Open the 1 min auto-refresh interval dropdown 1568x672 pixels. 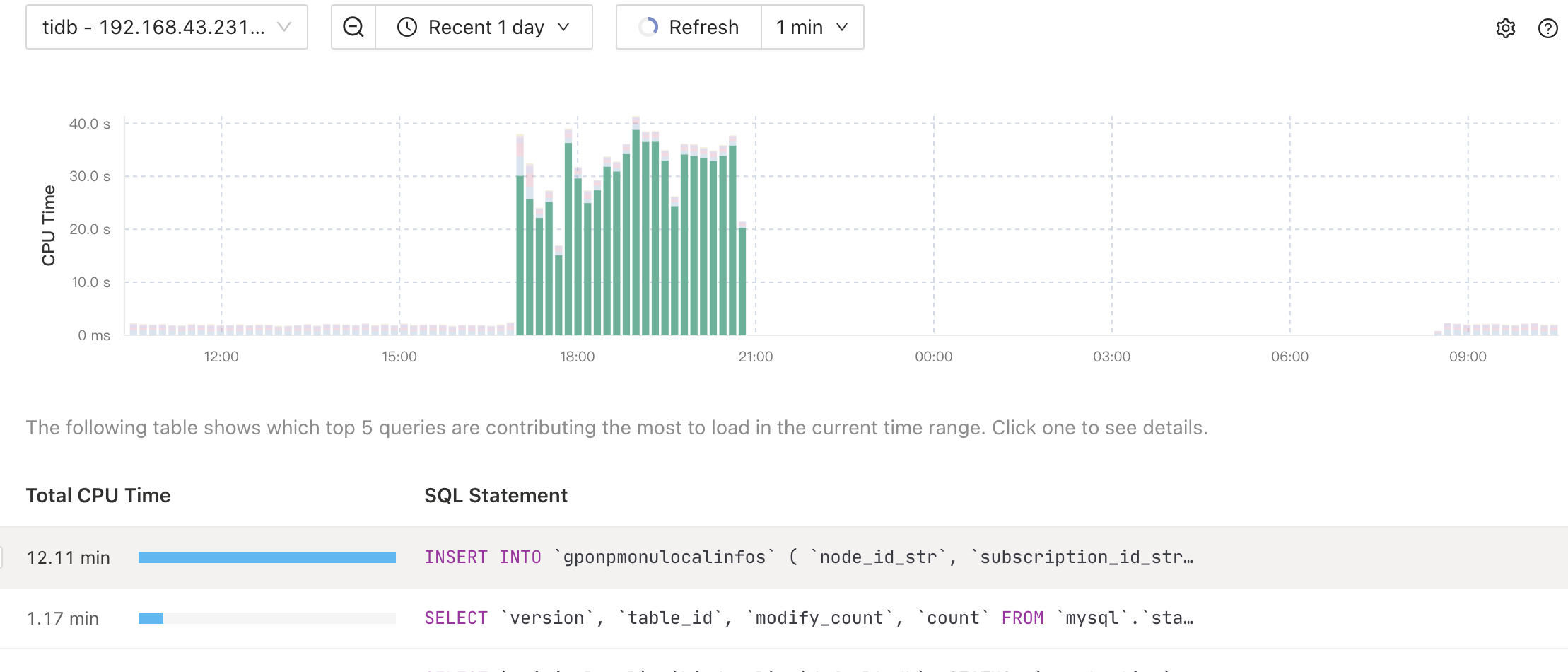(812, 27)
